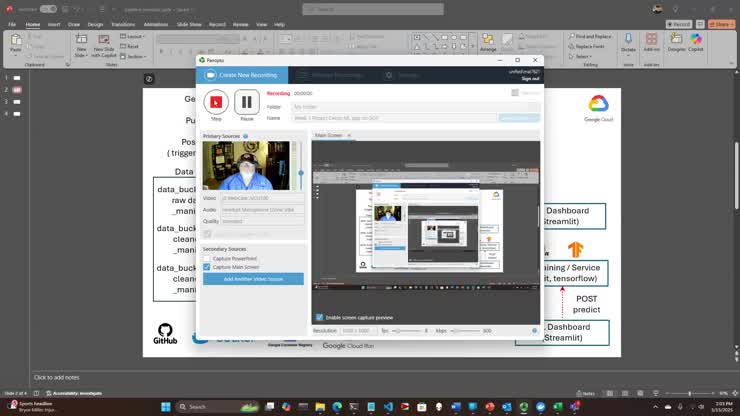The height and width of the screenshot is (416, 740).
Task: Click the webcam preview thumbnail
Action: [x=246, y=166]
